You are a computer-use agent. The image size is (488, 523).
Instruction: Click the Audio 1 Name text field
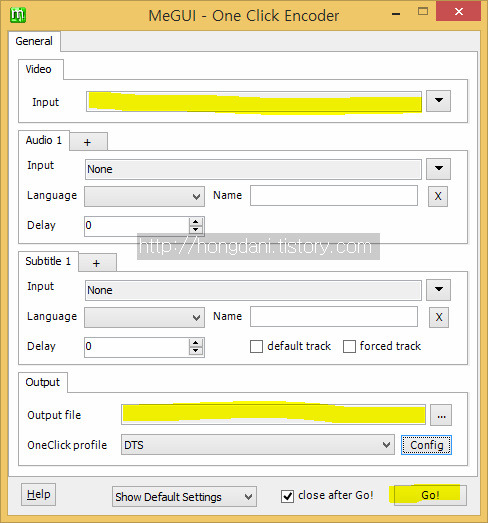pos(334,196)
